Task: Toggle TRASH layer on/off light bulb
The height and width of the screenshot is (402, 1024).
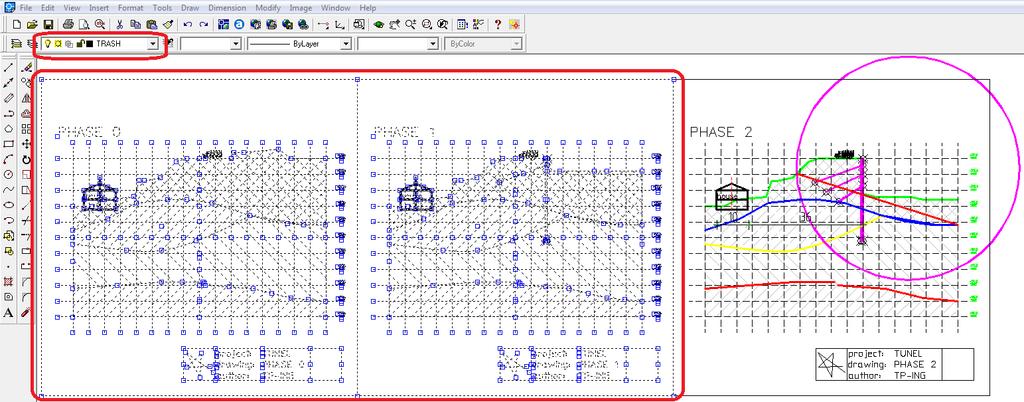Action: pos(48,44)
